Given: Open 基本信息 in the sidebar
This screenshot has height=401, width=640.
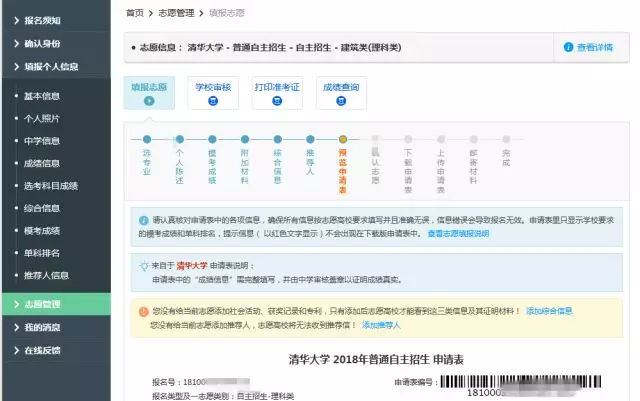Looking at the screenshot, I should coord(42,96).
